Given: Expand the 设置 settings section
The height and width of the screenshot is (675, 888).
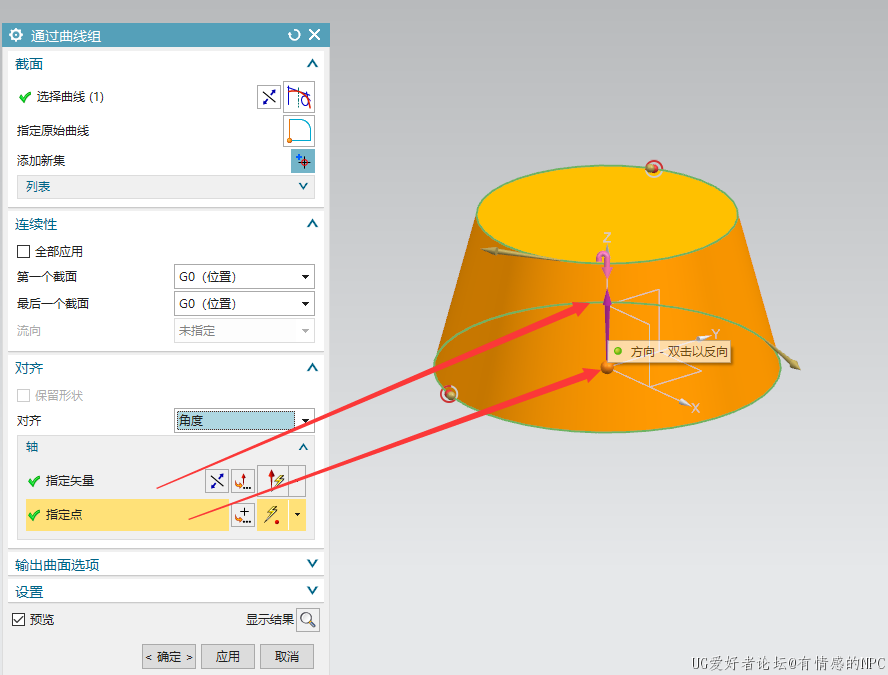Looking at the screenshot, I should 166,592.
